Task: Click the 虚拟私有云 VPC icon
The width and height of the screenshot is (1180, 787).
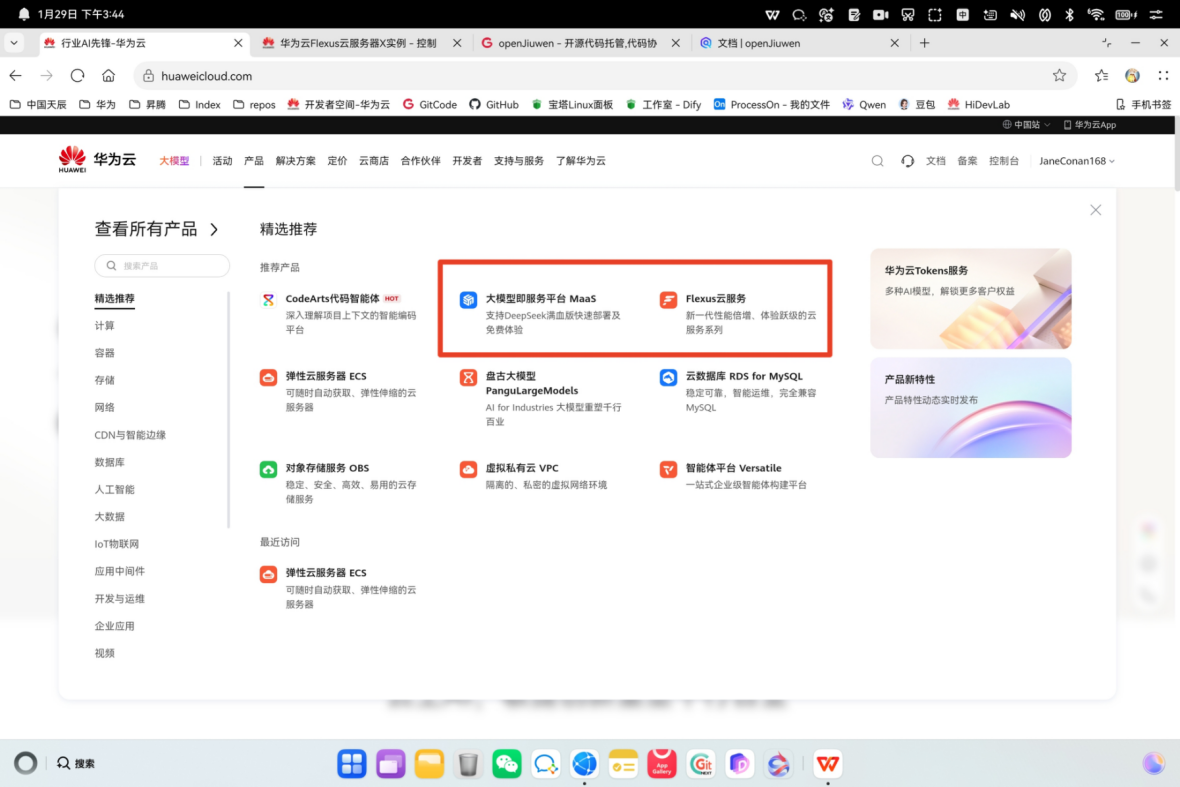Action: click(468, 469)
